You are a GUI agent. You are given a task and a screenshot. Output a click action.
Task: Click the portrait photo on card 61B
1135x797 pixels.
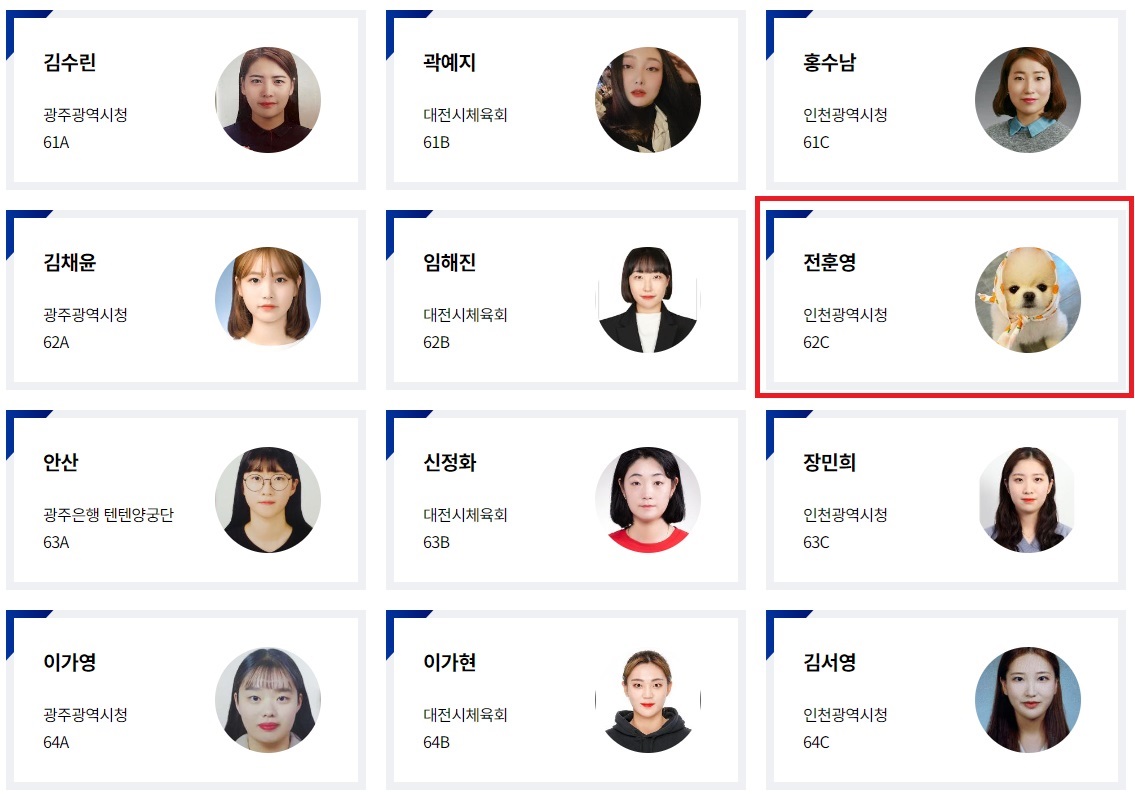point(648,100)
